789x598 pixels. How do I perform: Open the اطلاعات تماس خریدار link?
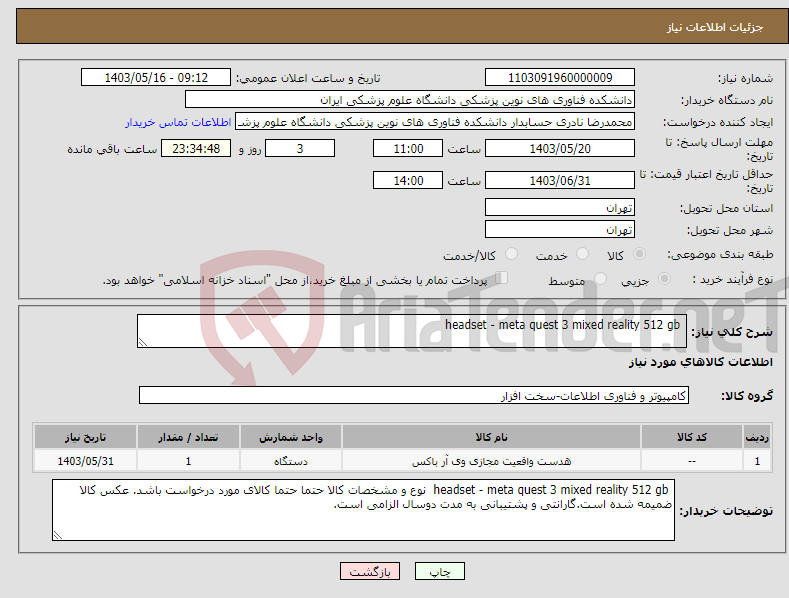[178, 122]
